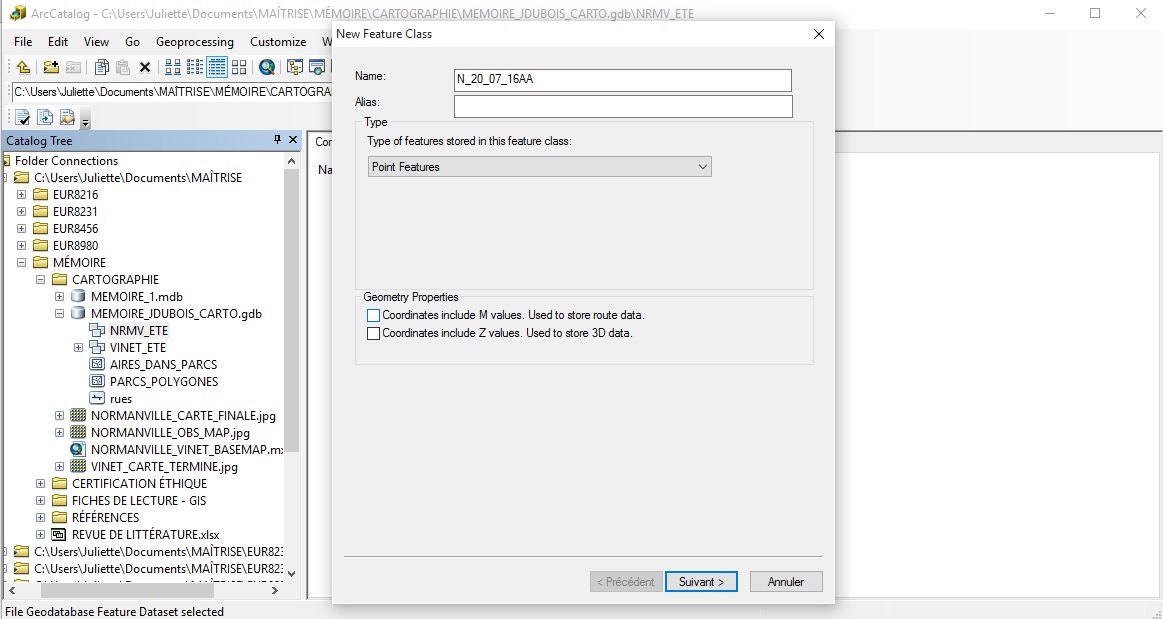Click the Suivant button

tap(701, 582)
